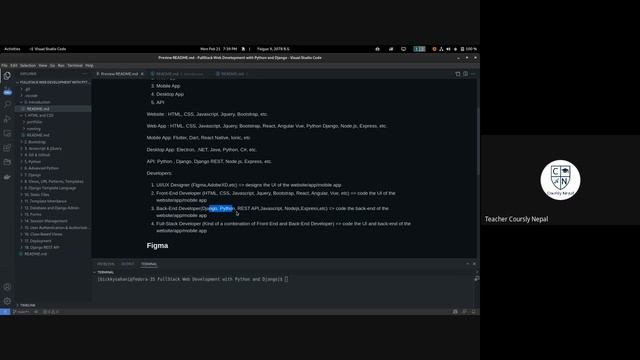Click the git branch status item
This screenshot has height=360, width=640.
point(21,311)
